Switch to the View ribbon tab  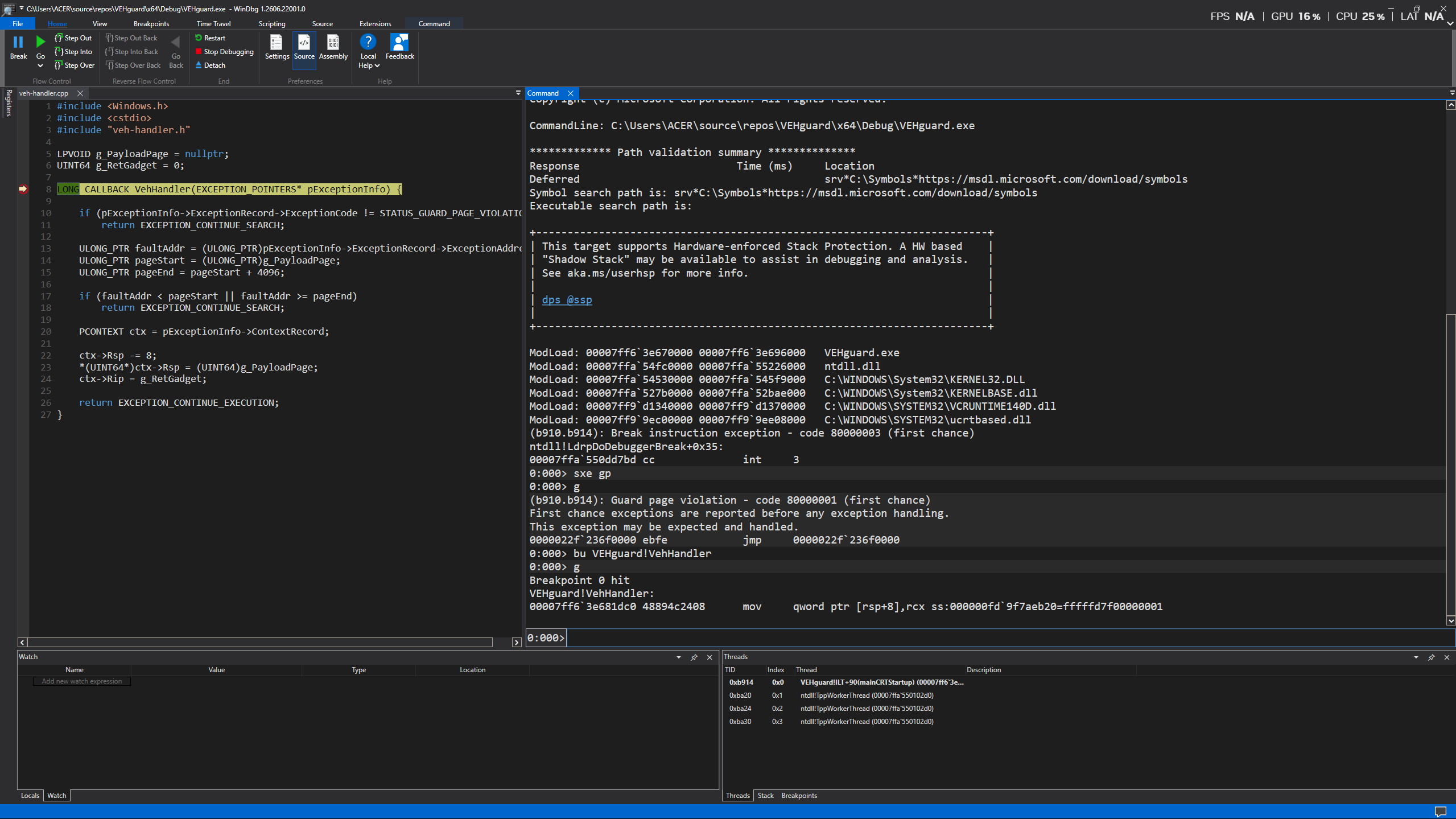point(100,24)
